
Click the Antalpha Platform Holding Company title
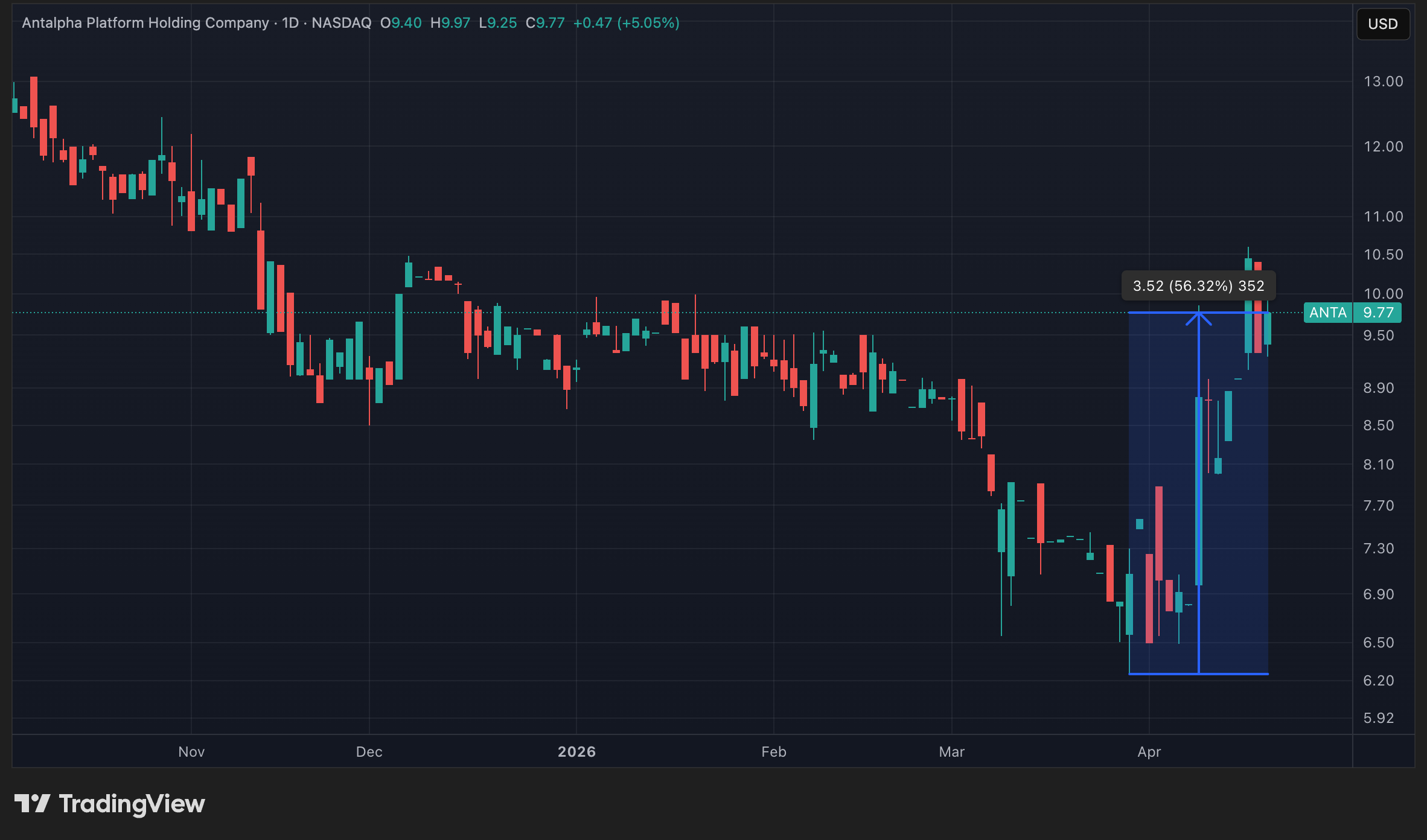[145, 23]
